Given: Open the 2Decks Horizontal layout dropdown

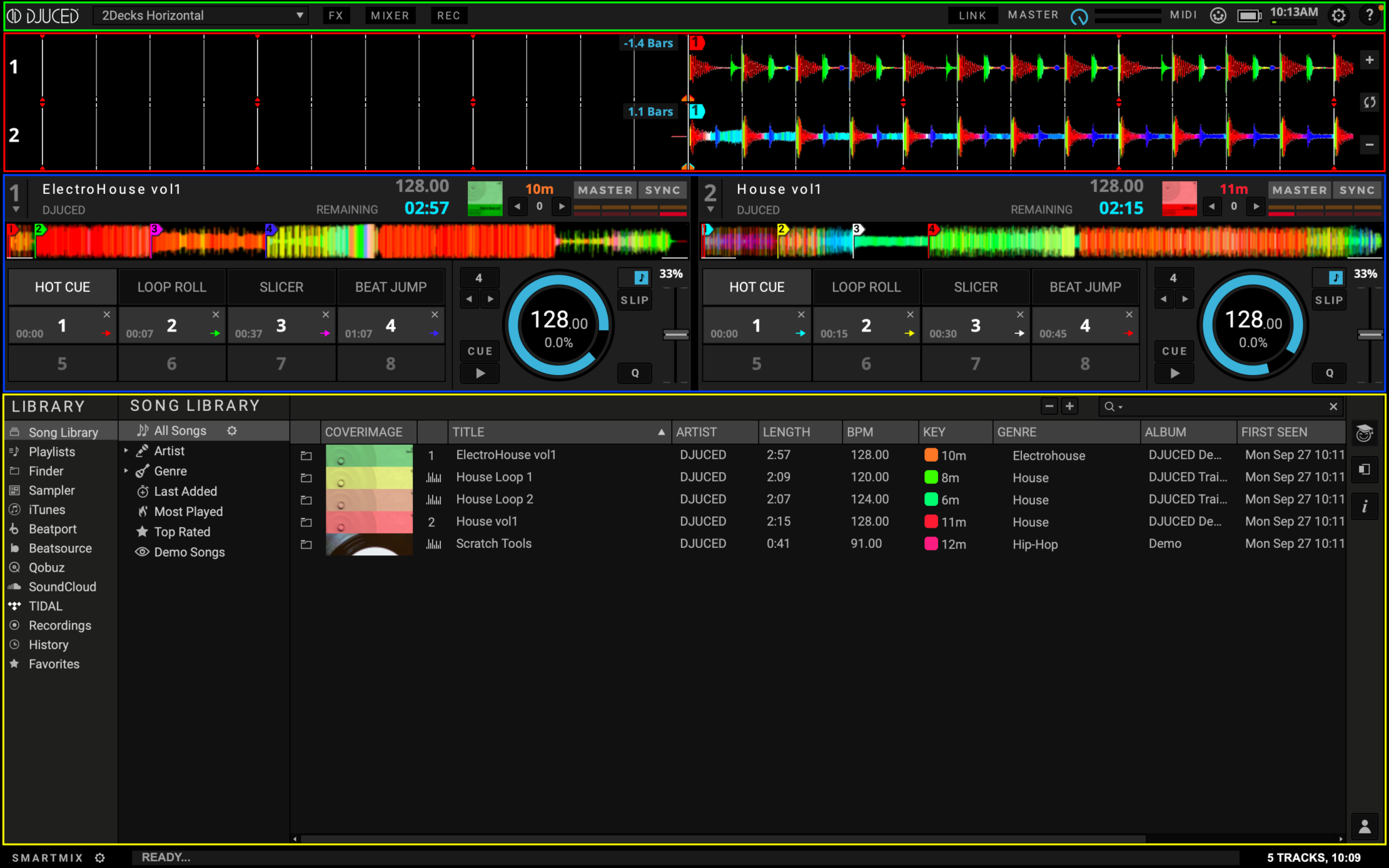Looking at the screenshot, I should 201,16.
